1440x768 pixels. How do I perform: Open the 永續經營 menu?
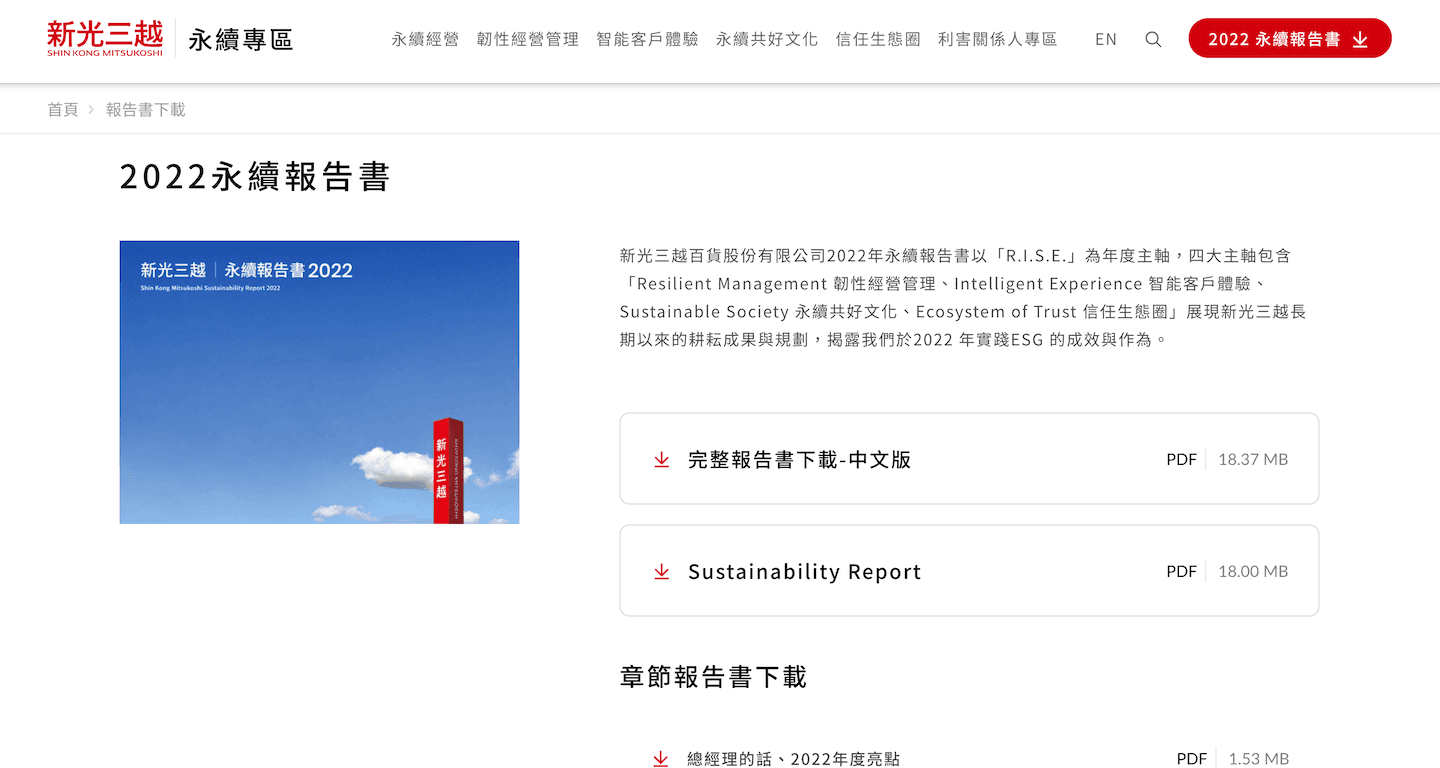point(425,39)
